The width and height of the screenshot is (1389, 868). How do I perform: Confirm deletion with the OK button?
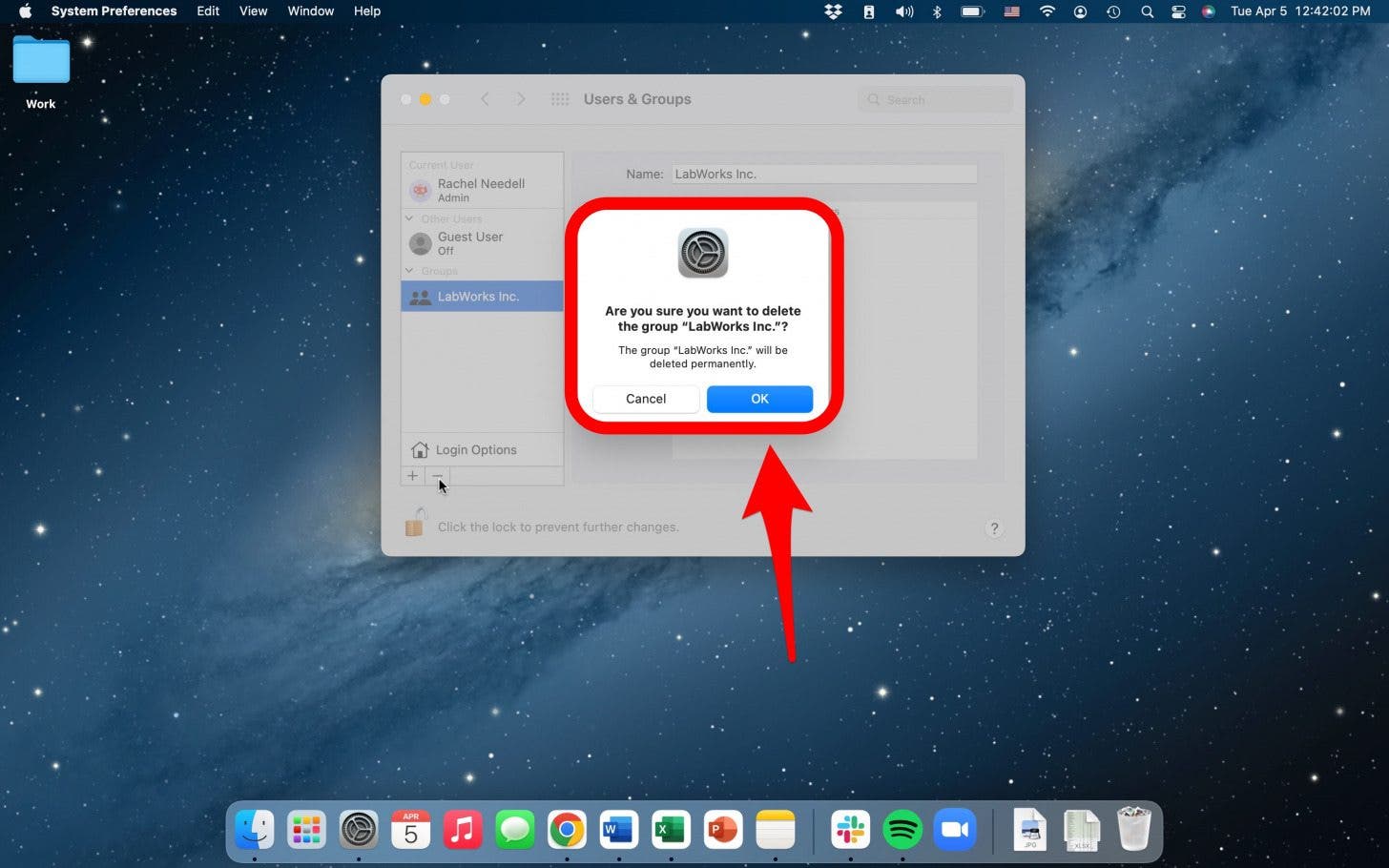(x=759, y=399)
